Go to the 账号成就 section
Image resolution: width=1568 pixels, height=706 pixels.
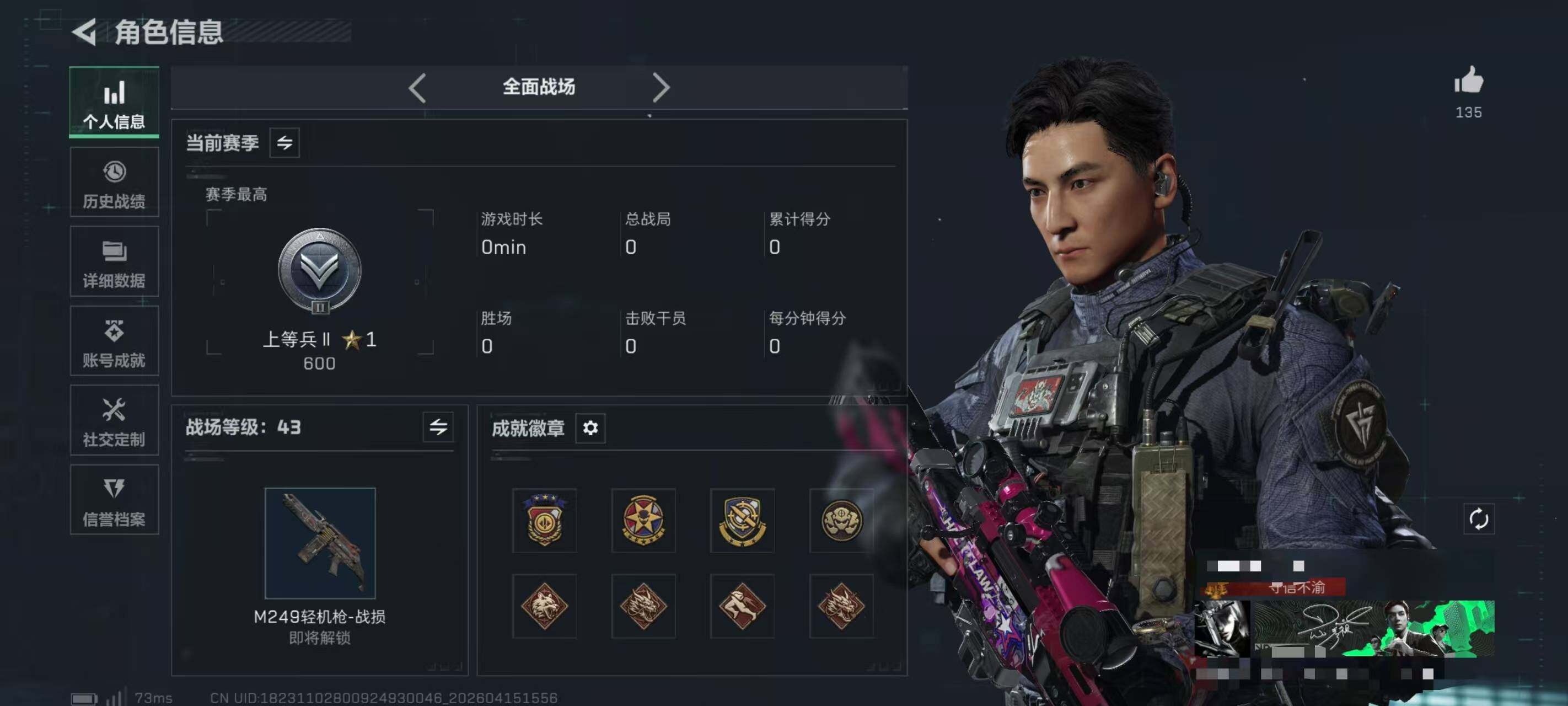[x=115, y=340]
